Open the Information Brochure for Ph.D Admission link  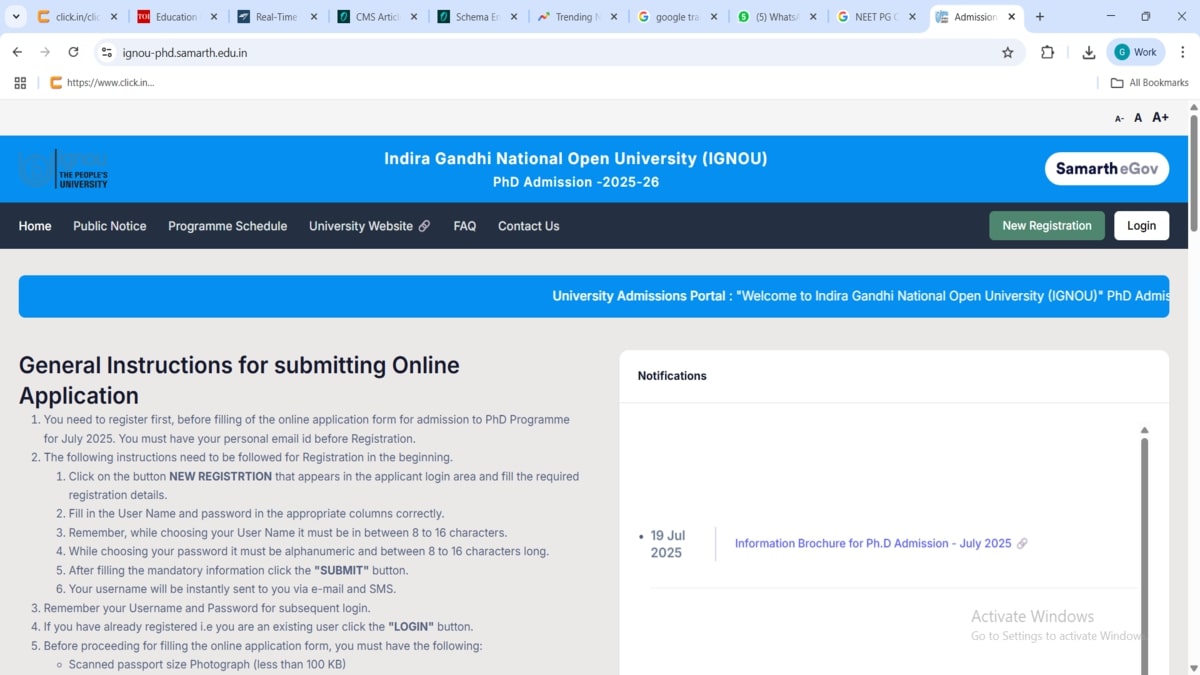pos(873,544)
